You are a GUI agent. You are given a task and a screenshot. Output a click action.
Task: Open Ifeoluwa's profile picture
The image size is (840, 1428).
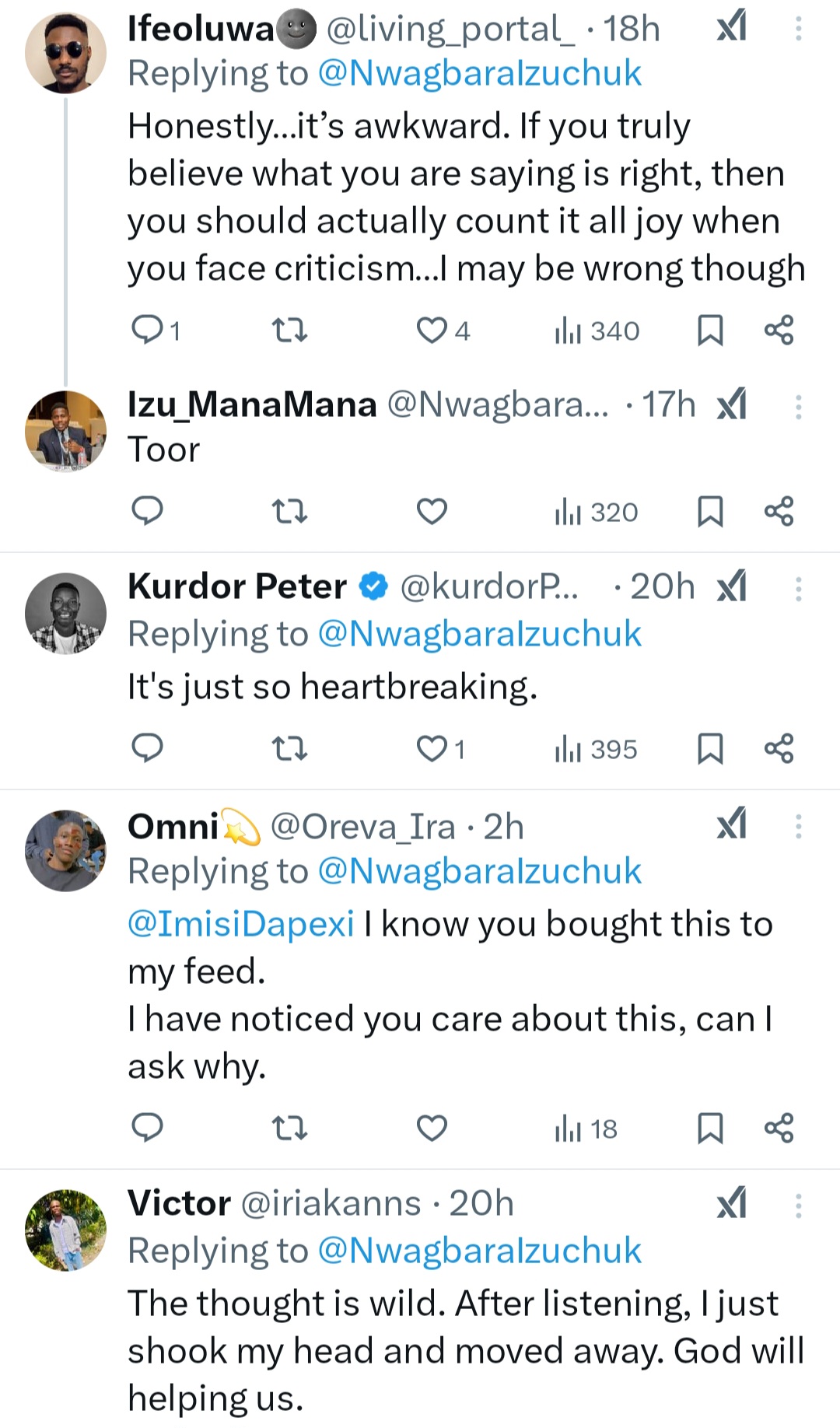[66, 53]
